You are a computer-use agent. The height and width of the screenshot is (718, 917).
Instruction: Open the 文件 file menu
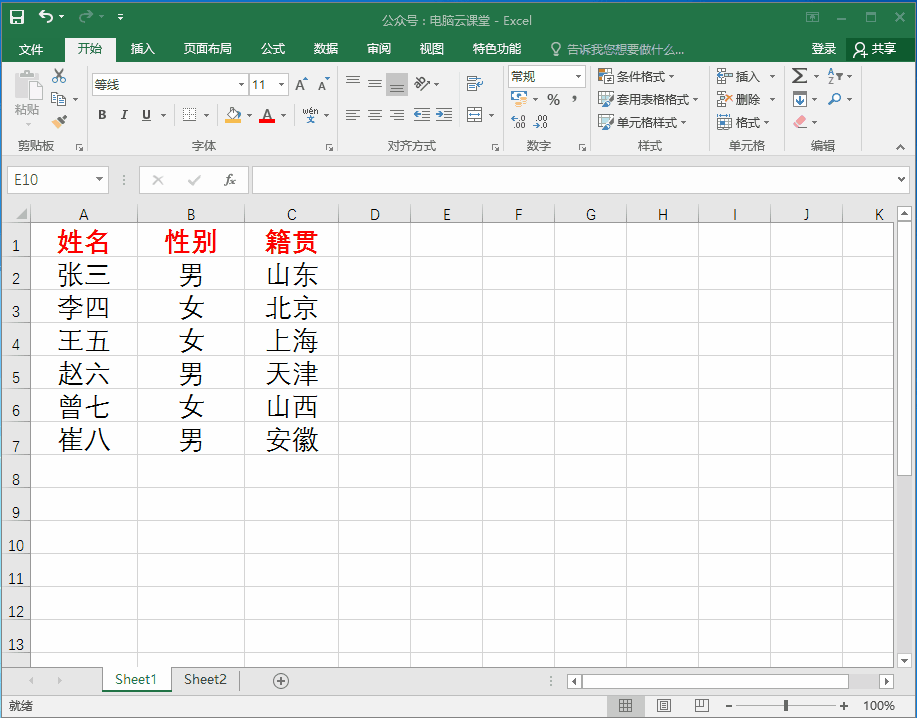31,49
